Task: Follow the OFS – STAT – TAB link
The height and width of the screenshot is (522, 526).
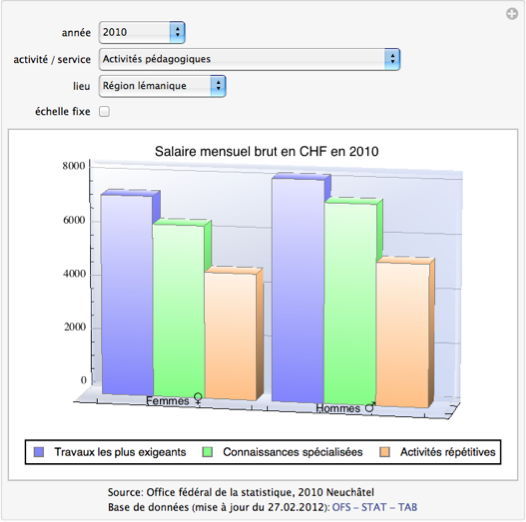Action: point(374,507)
